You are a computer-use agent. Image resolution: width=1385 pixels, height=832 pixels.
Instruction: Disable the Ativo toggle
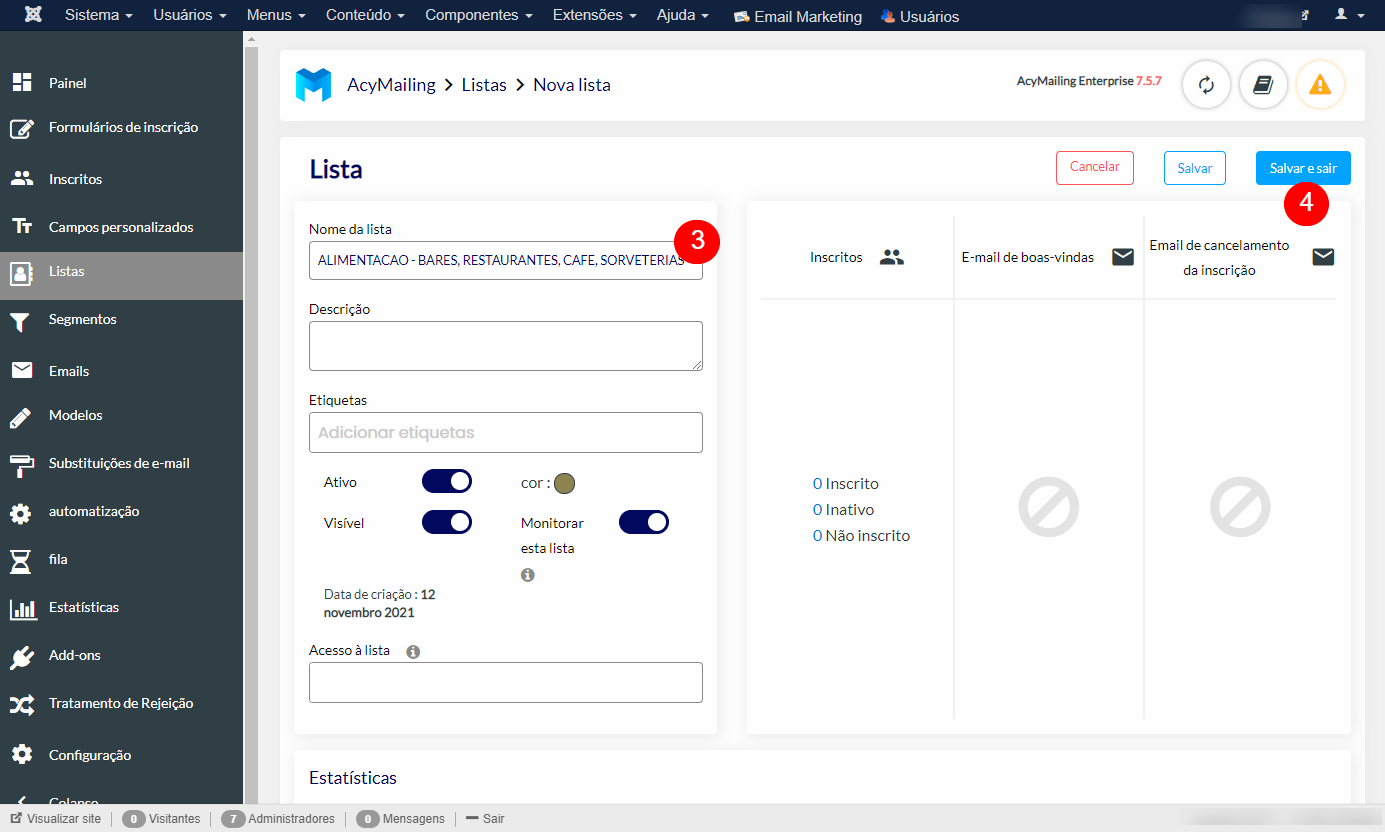click(x=446, y=481)
